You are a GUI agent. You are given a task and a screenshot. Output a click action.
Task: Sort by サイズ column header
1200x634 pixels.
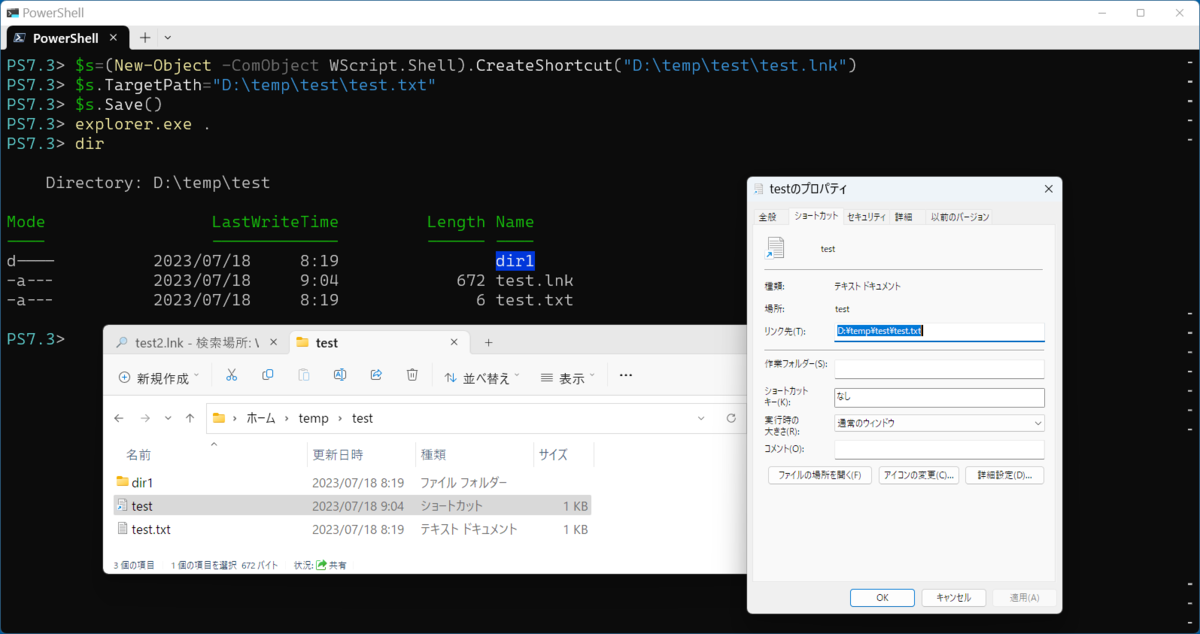coord(553,455)
